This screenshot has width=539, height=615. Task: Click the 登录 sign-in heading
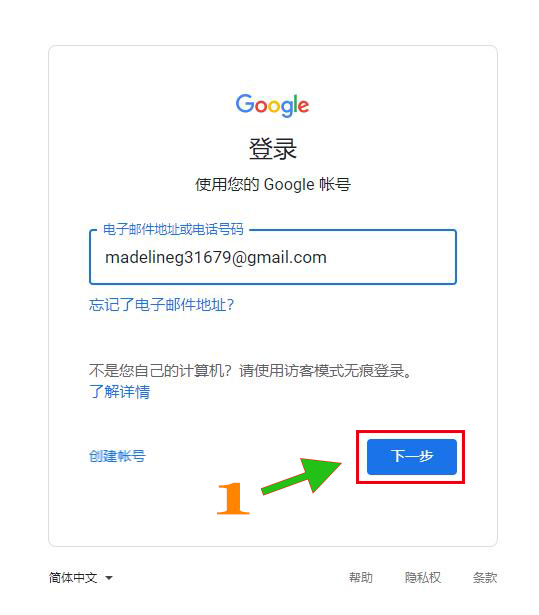tap(273, 149)
